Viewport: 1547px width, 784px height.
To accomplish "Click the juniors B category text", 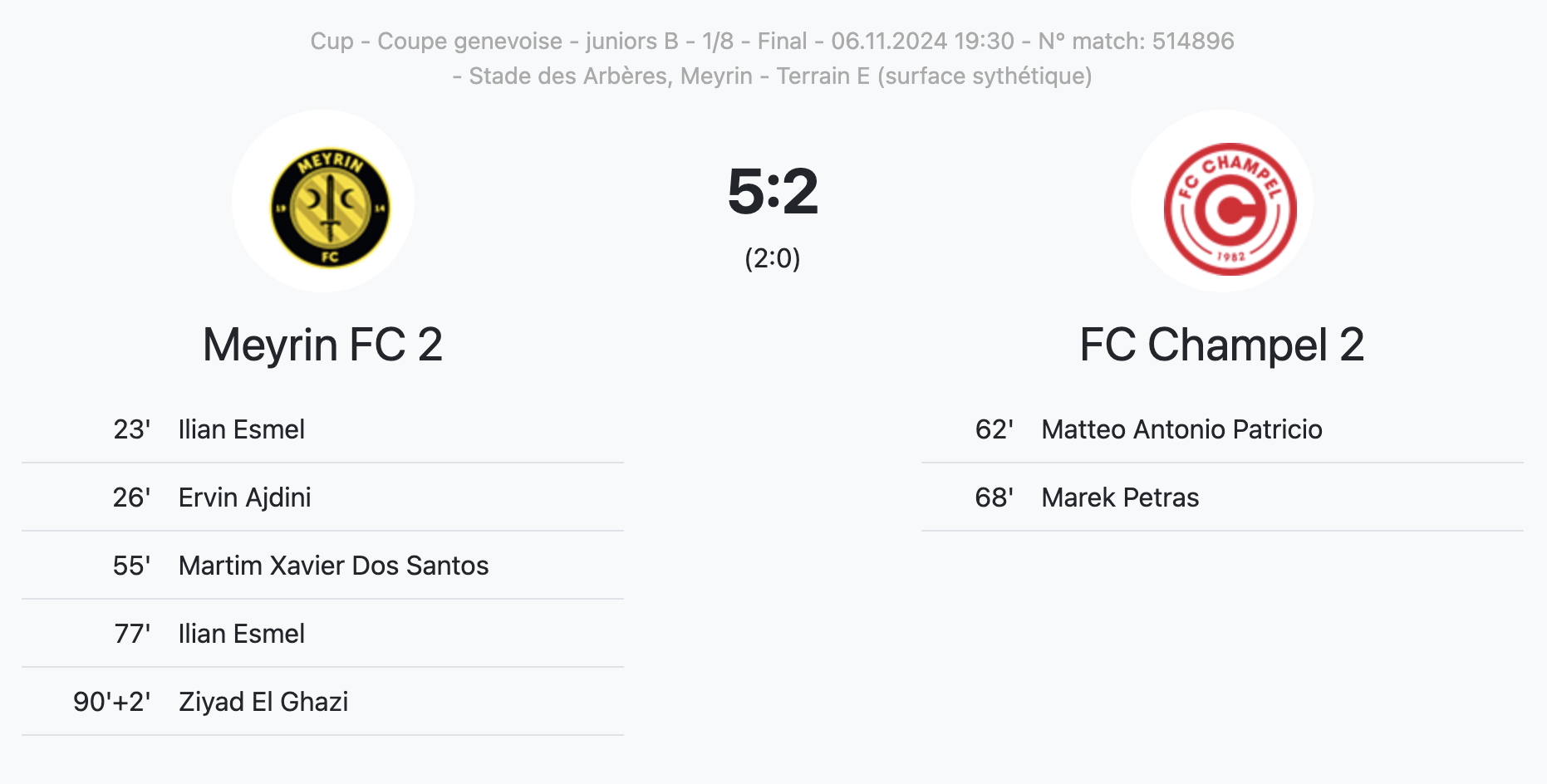I will [x=631, y=41].
